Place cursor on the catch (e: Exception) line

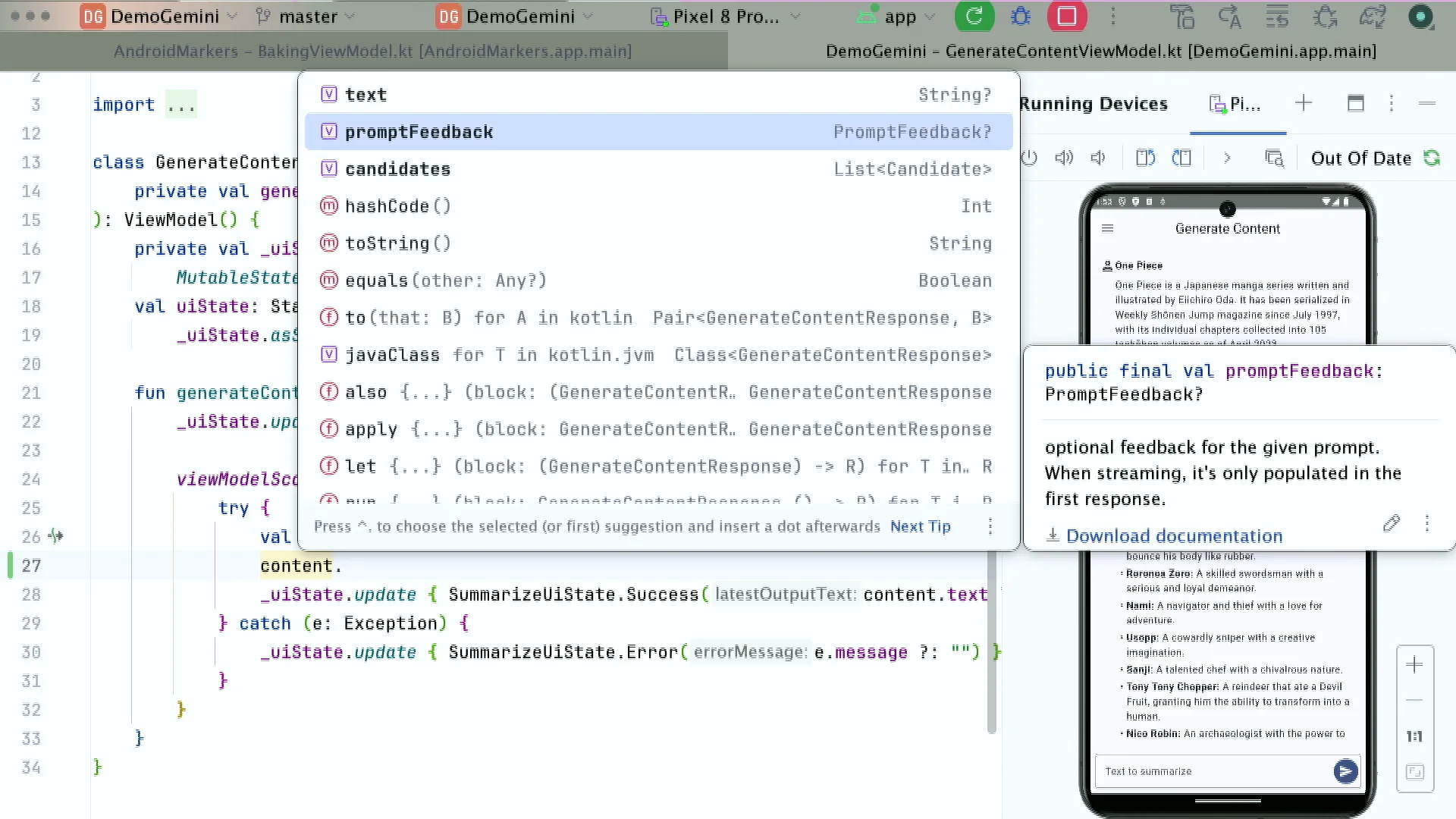point(344,623)
